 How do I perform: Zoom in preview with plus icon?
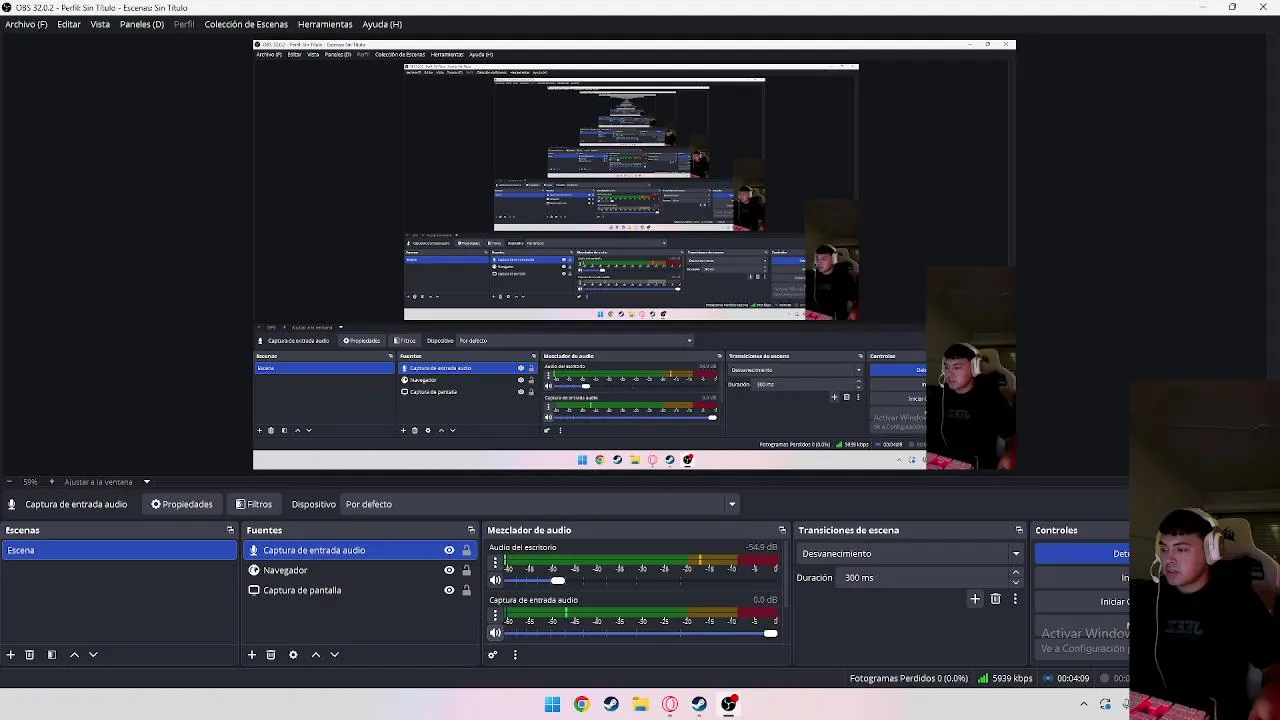tap(51, 482)
